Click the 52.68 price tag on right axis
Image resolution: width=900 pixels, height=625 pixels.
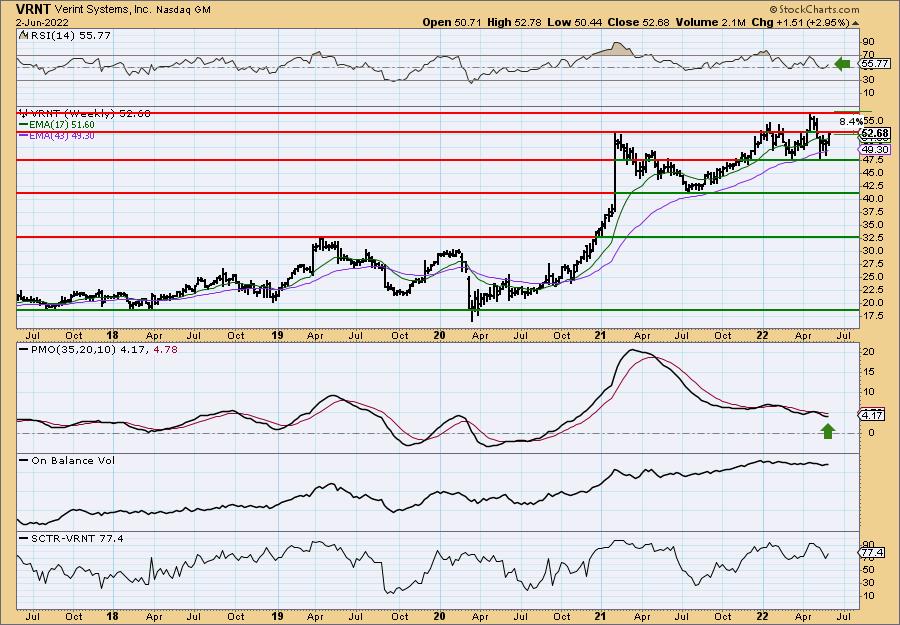pos(875,133)
